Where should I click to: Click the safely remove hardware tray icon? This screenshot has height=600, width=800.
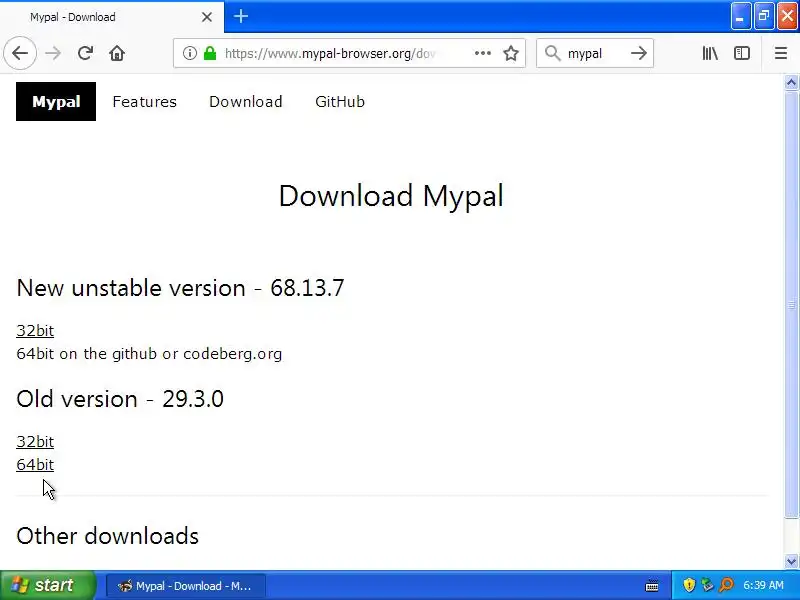pos(707,585)
